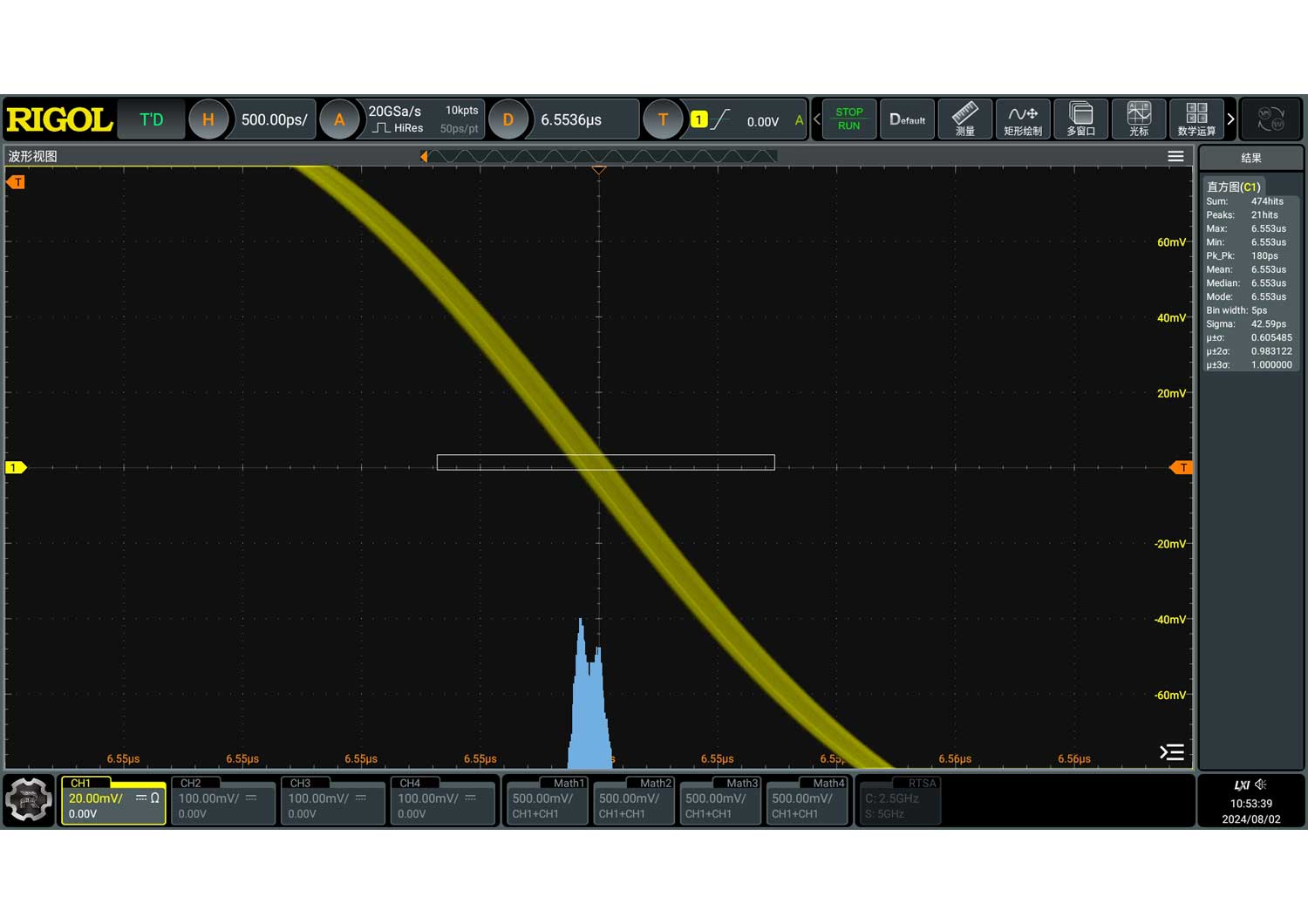Click the circular T trigger icon

(x=663, y=119)
